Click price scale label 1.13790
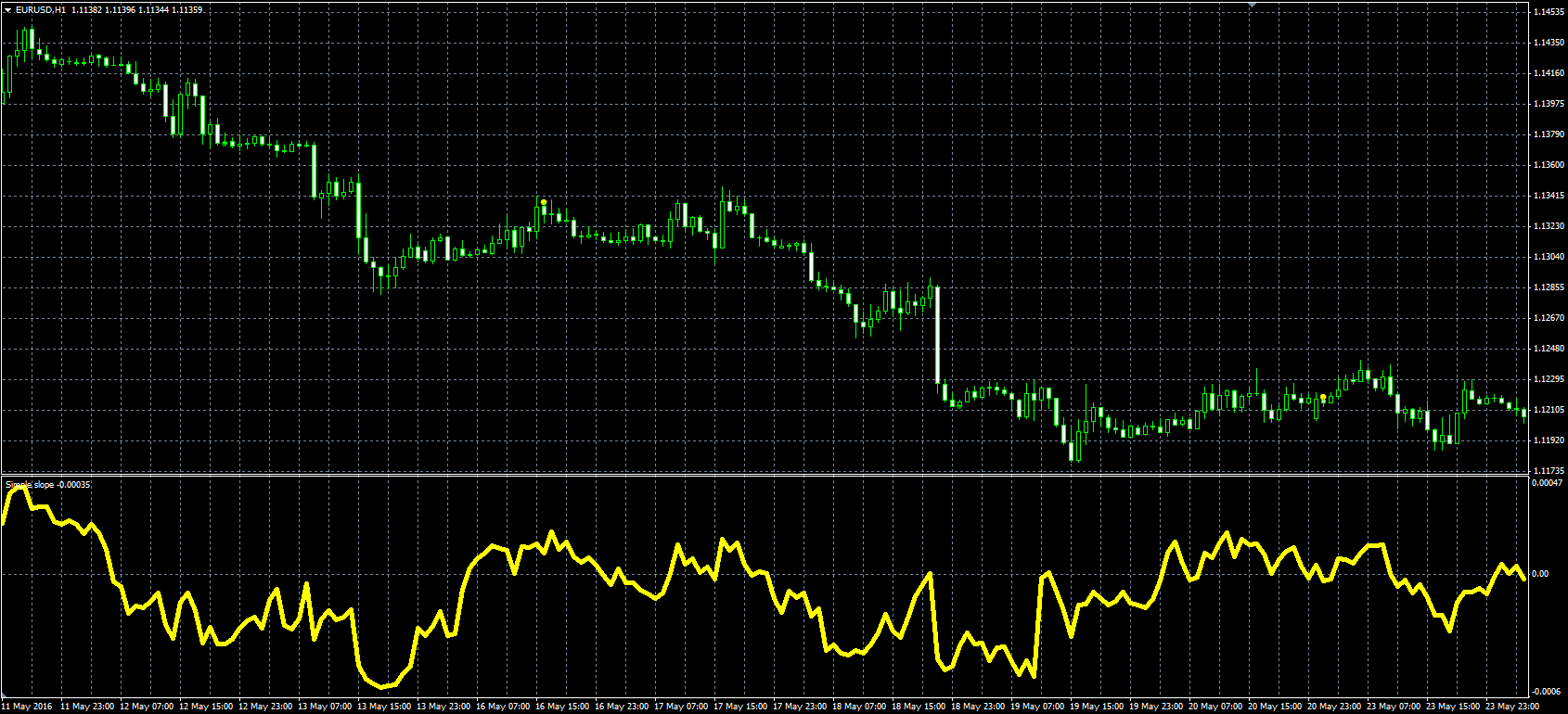1568x714 pixels. (1549, 134)
